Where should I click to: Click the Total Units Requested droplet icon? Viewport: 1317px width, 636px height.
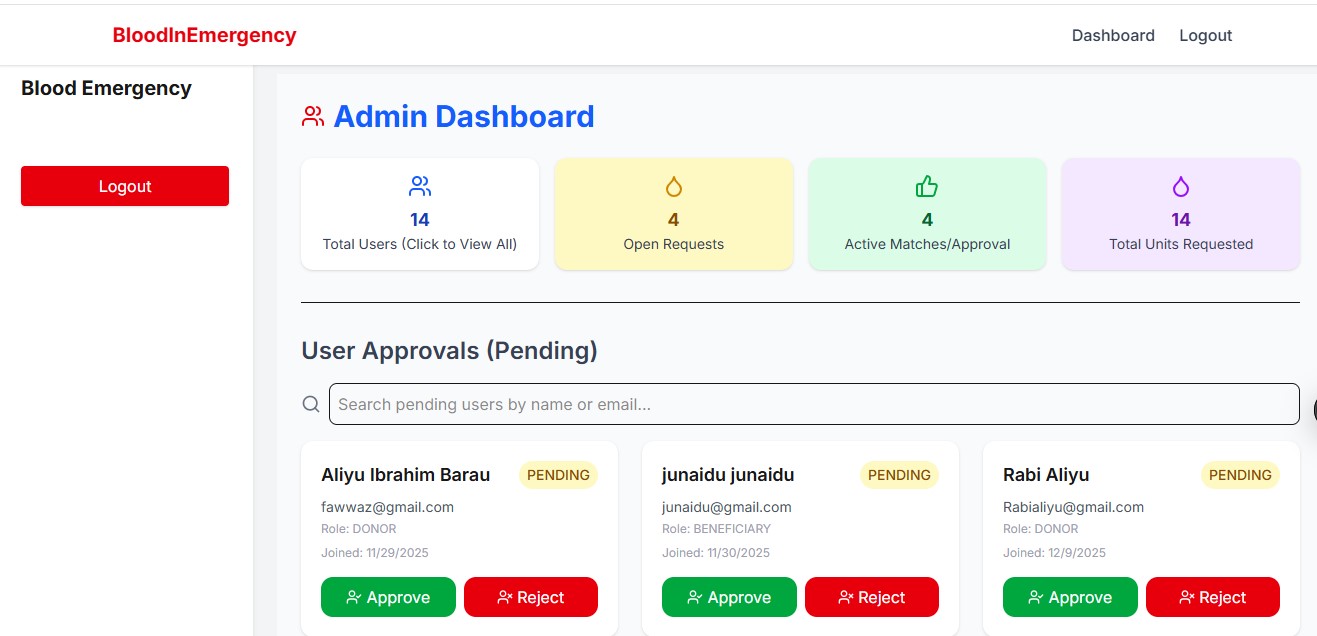pyautogui.click(x=1181, y=186)
